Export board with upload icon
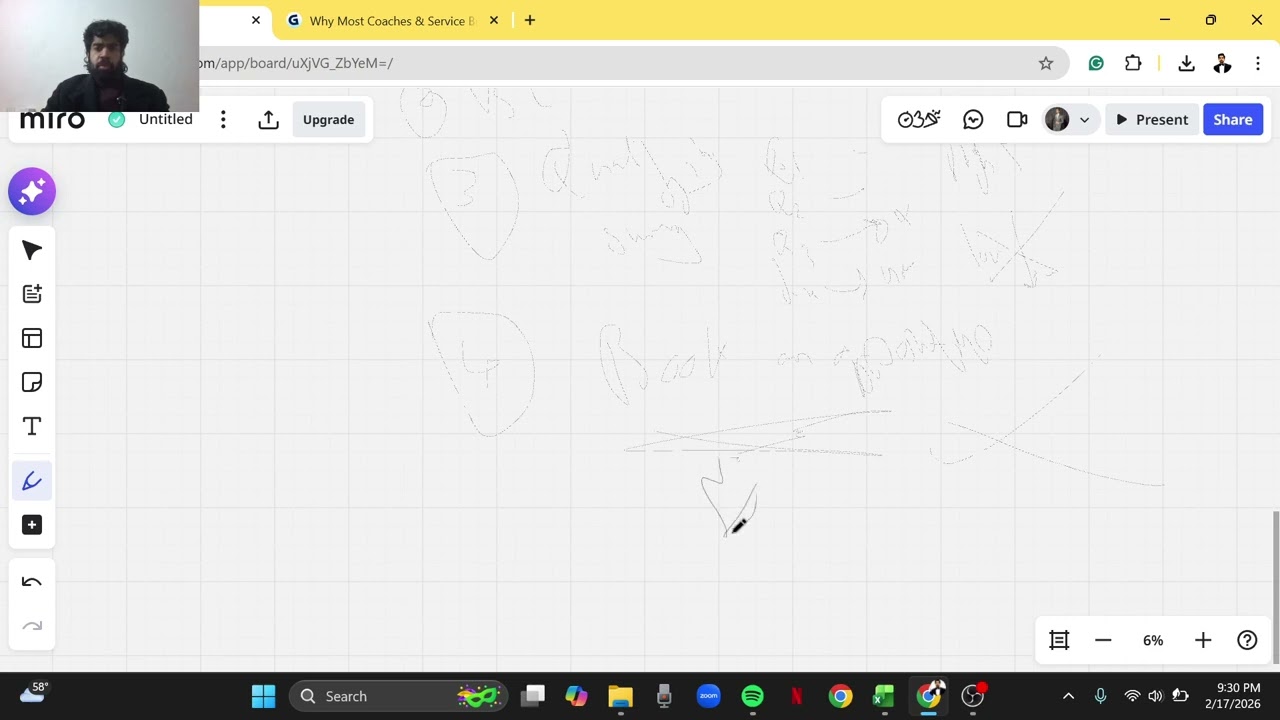The width and height of the screenshot is (1280, 720). (x=268, y=119)
